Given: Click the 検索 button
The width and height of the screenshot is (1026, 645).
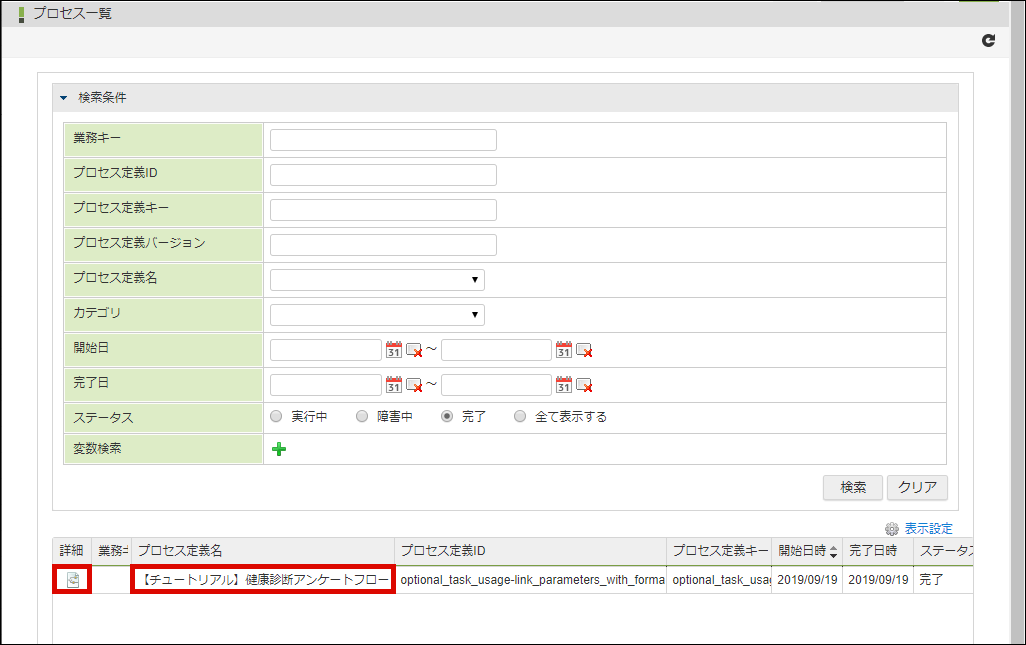Looking at the screenshot, I should [x=853, y=487].
